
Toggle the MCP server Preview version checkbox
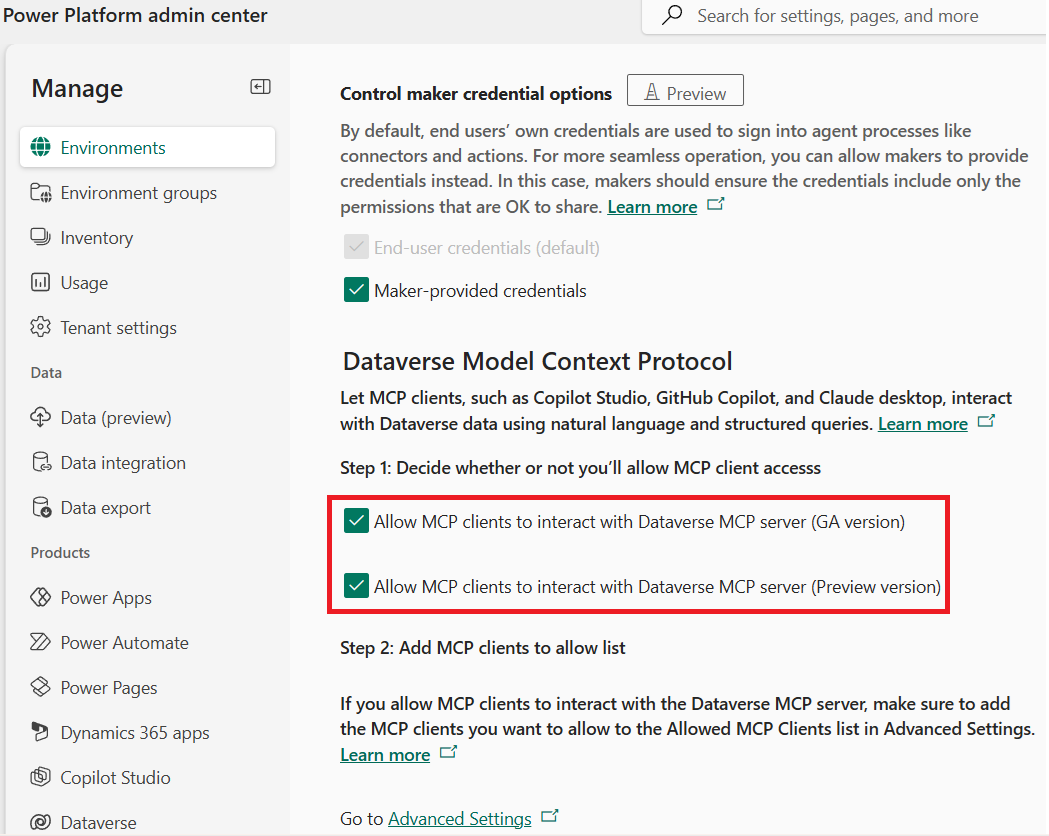click(356, 586)
